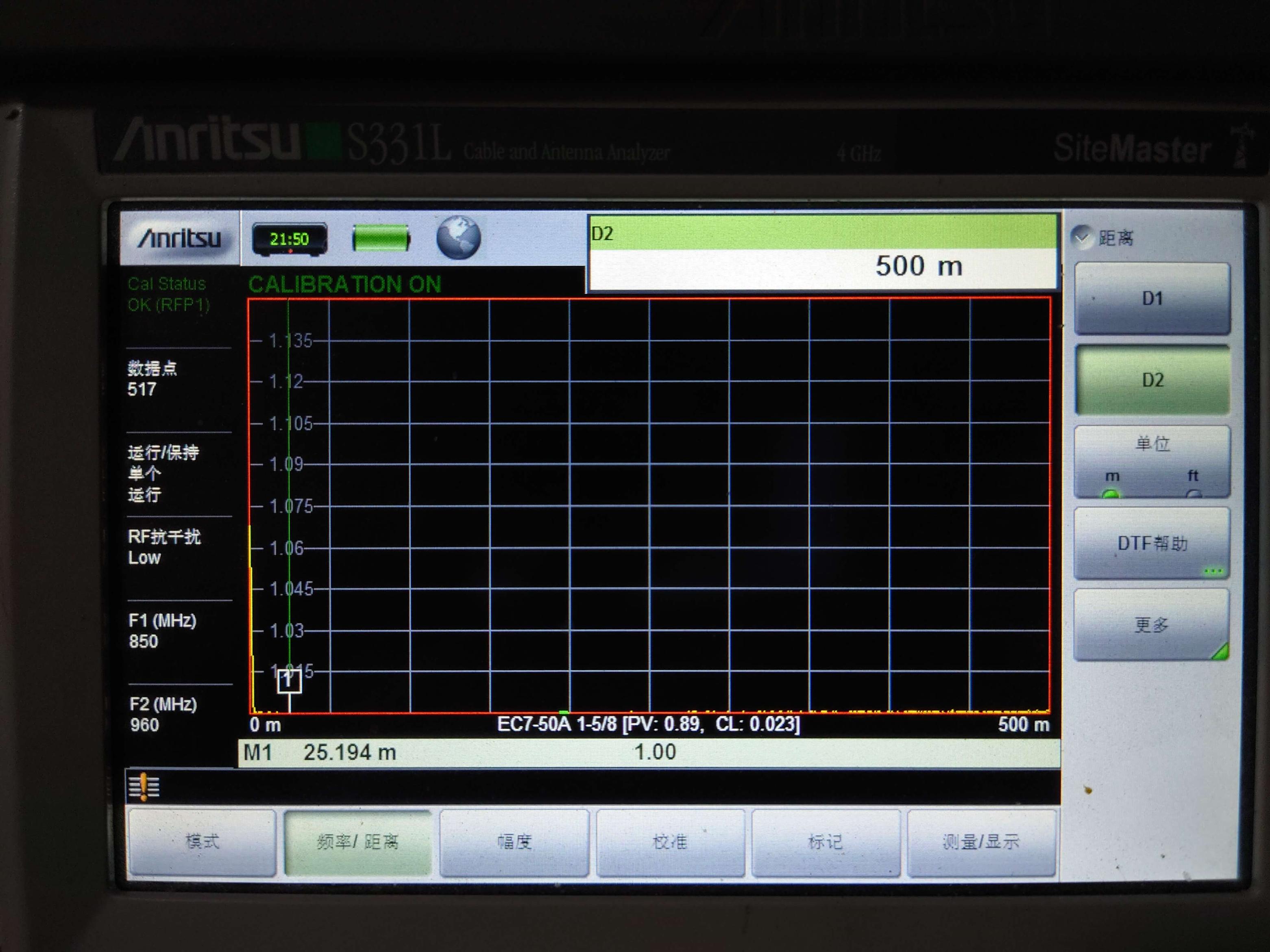This screenshot has height=952, width=1270.
Task: Open the 校准 calibration menu
Action: 669,842
